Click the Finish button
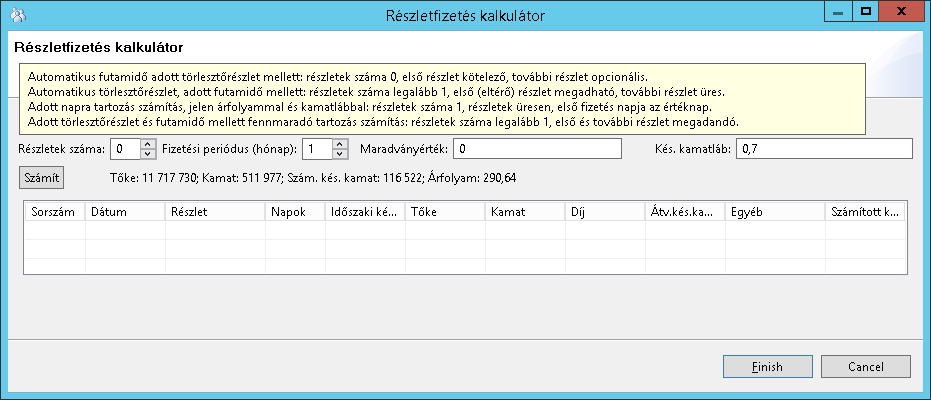The image size is (931, 400). tap(768, 367)
